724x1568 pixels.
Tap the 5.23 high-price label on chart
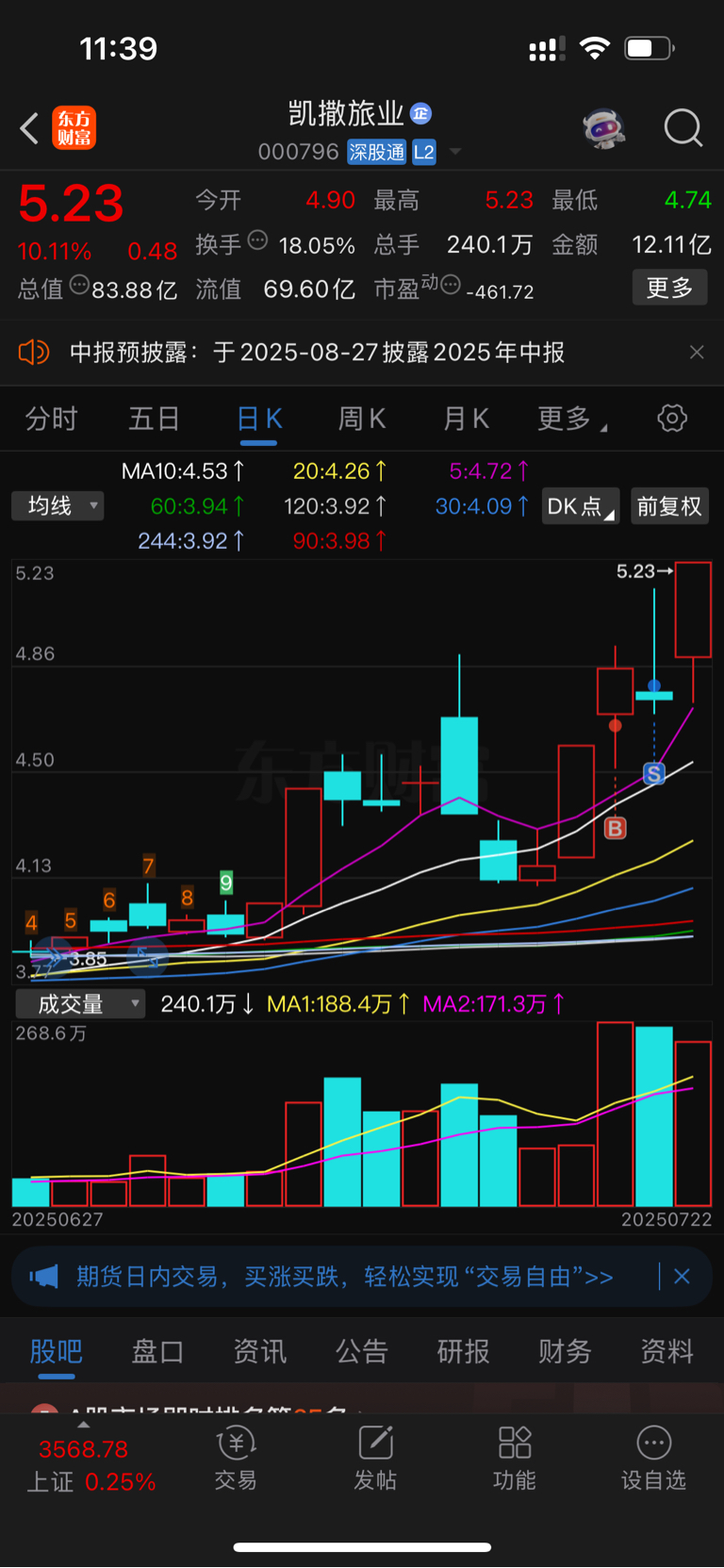coord(644,570)
